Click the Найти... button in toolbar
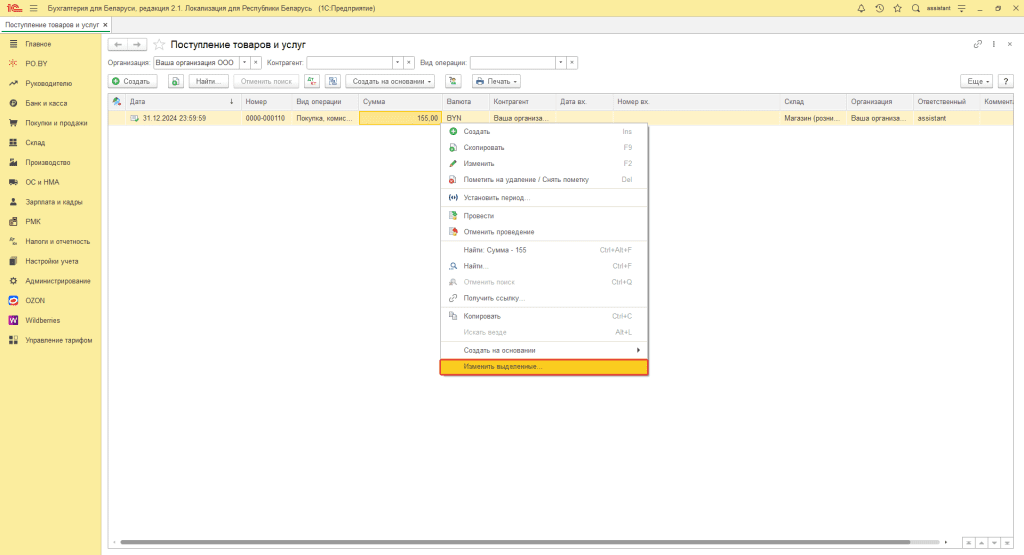 pos(207,81)
